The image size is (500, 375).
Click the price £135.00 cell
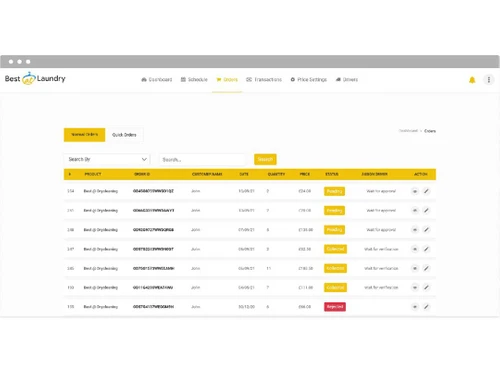(306, 230)
